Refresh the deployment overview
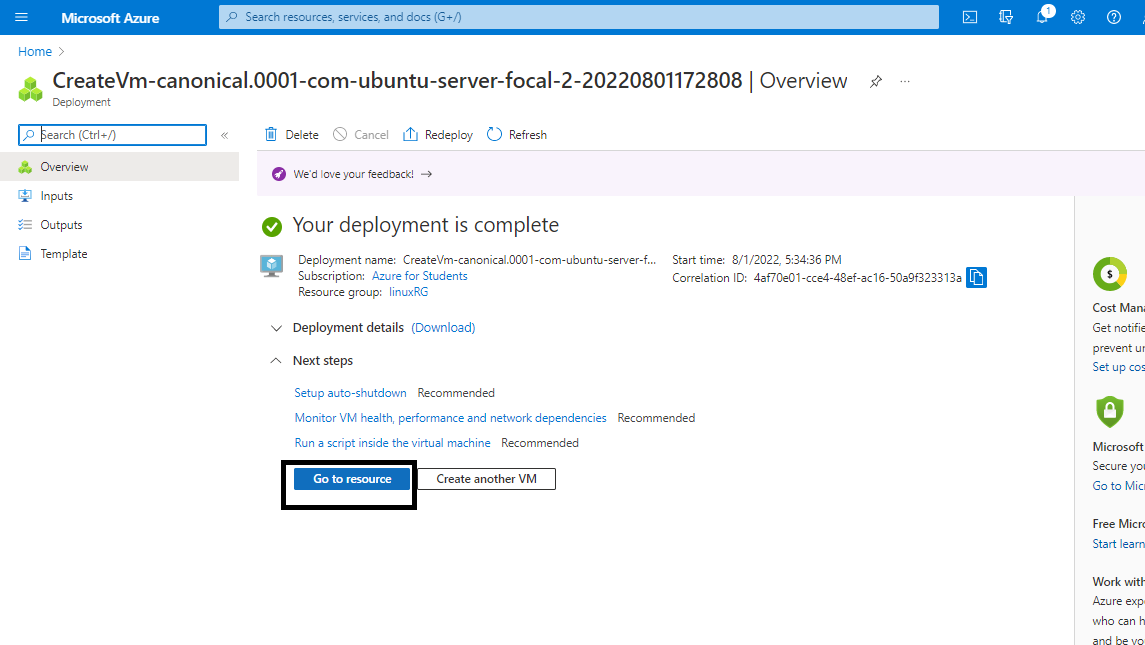This screenshot has height=645, width=1145. [x=517, y=134]
